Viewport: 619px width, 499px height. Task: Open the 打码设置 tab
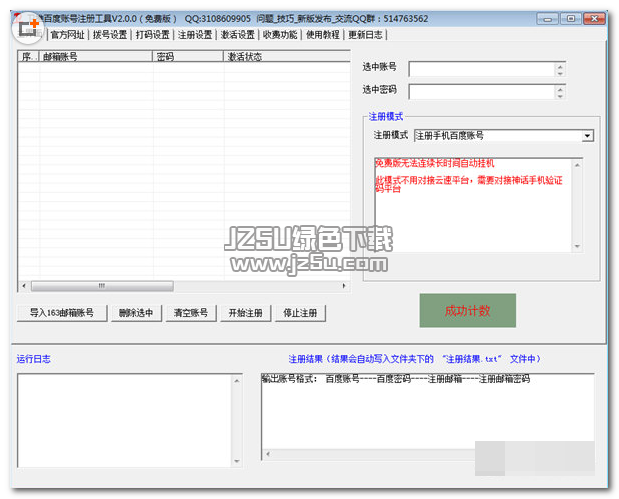pyautogui.click(x=153, y=35)
